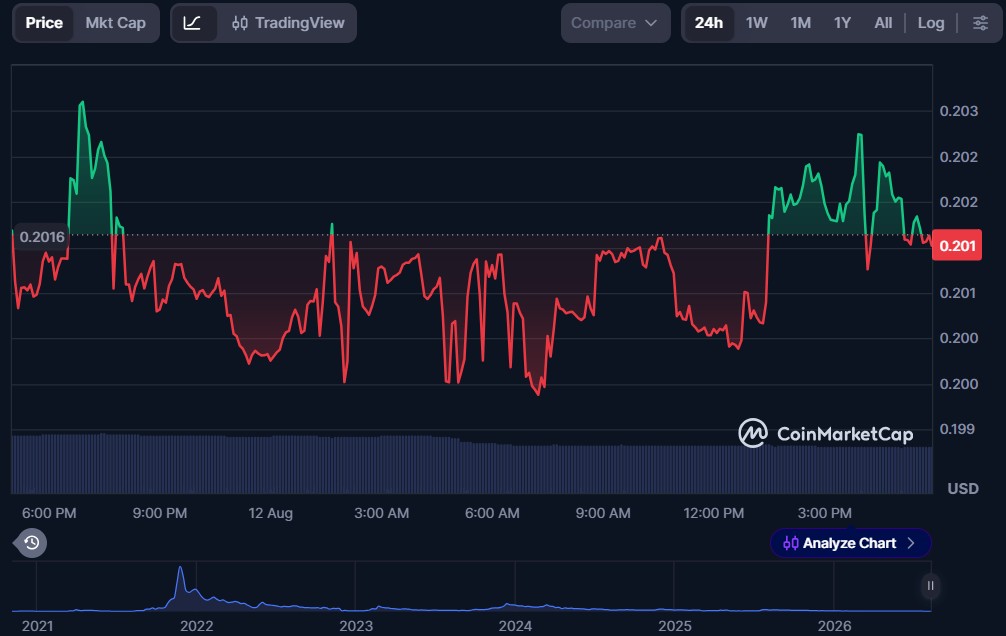
Task: Click the 9:00 PM time axis label
Action: click(x=160, y=513)
